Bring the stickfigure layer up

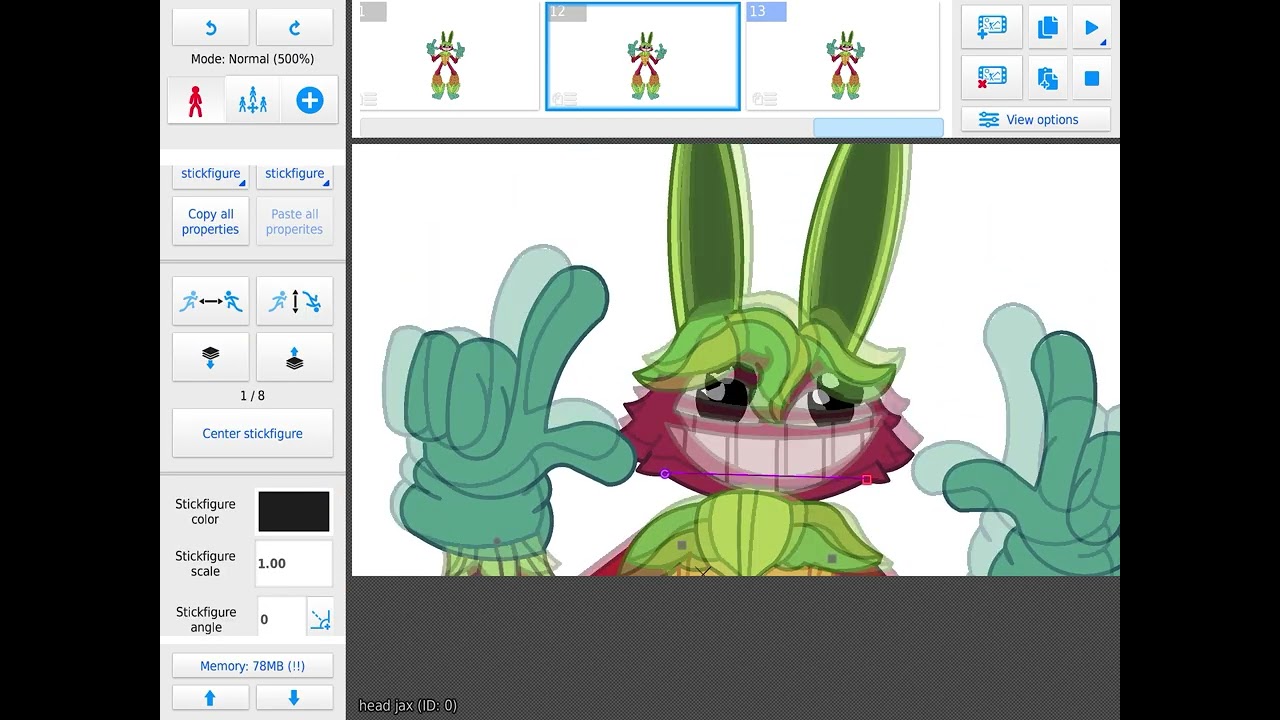tap(294, 358)
